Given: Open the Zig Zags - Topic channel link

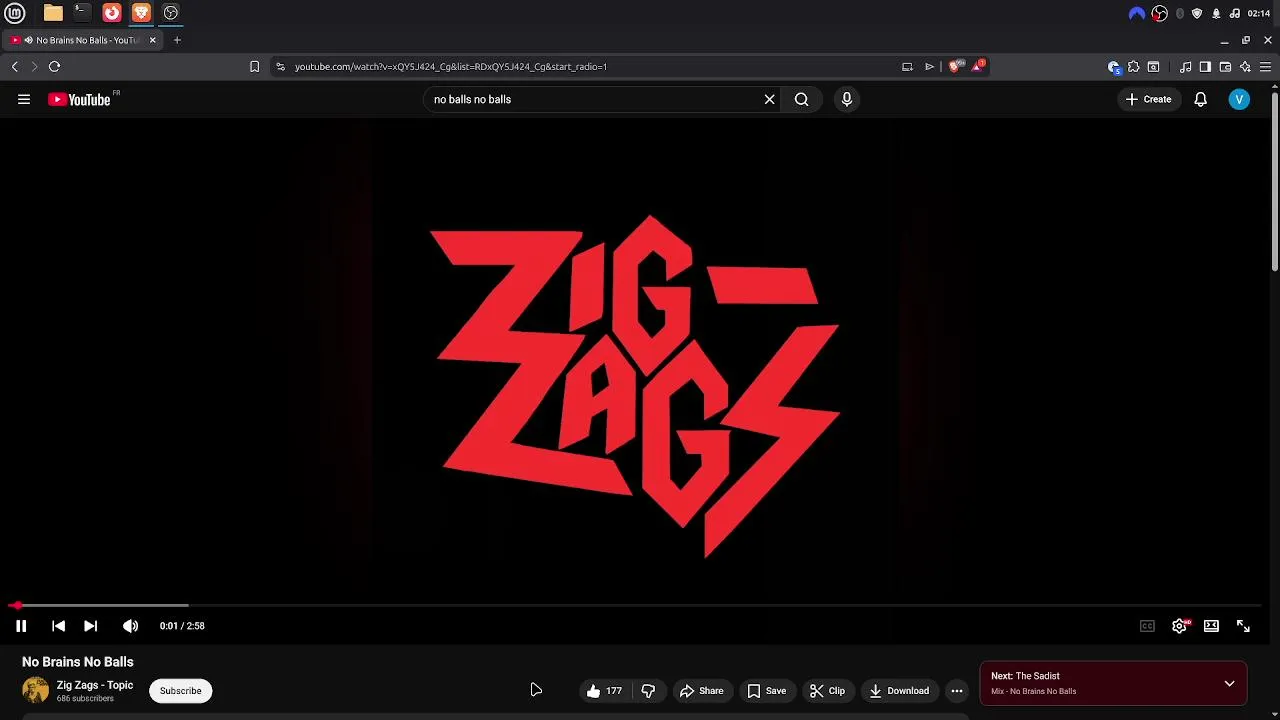Looking at the screenshot, I should 95,685.
